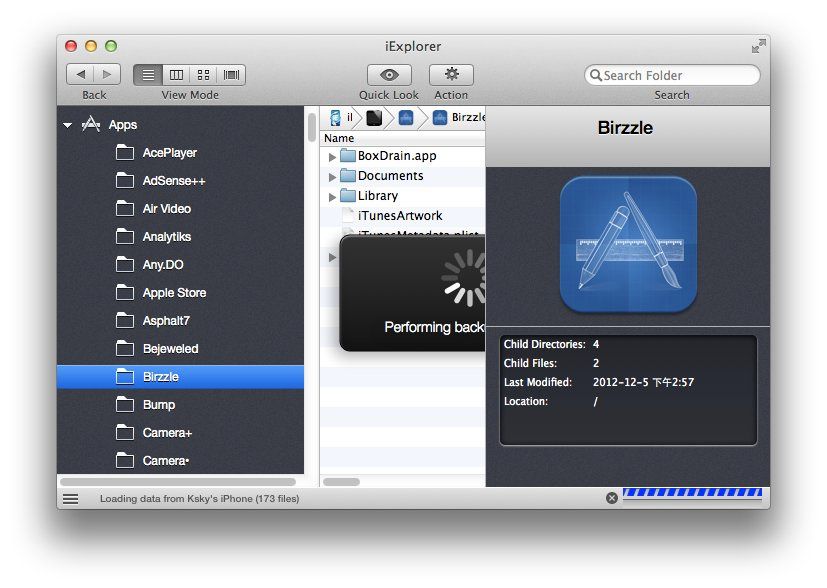Screen dimensions: 827x588
Task: Select the Camera+ folder icon
Action: [x=125, y=432]
